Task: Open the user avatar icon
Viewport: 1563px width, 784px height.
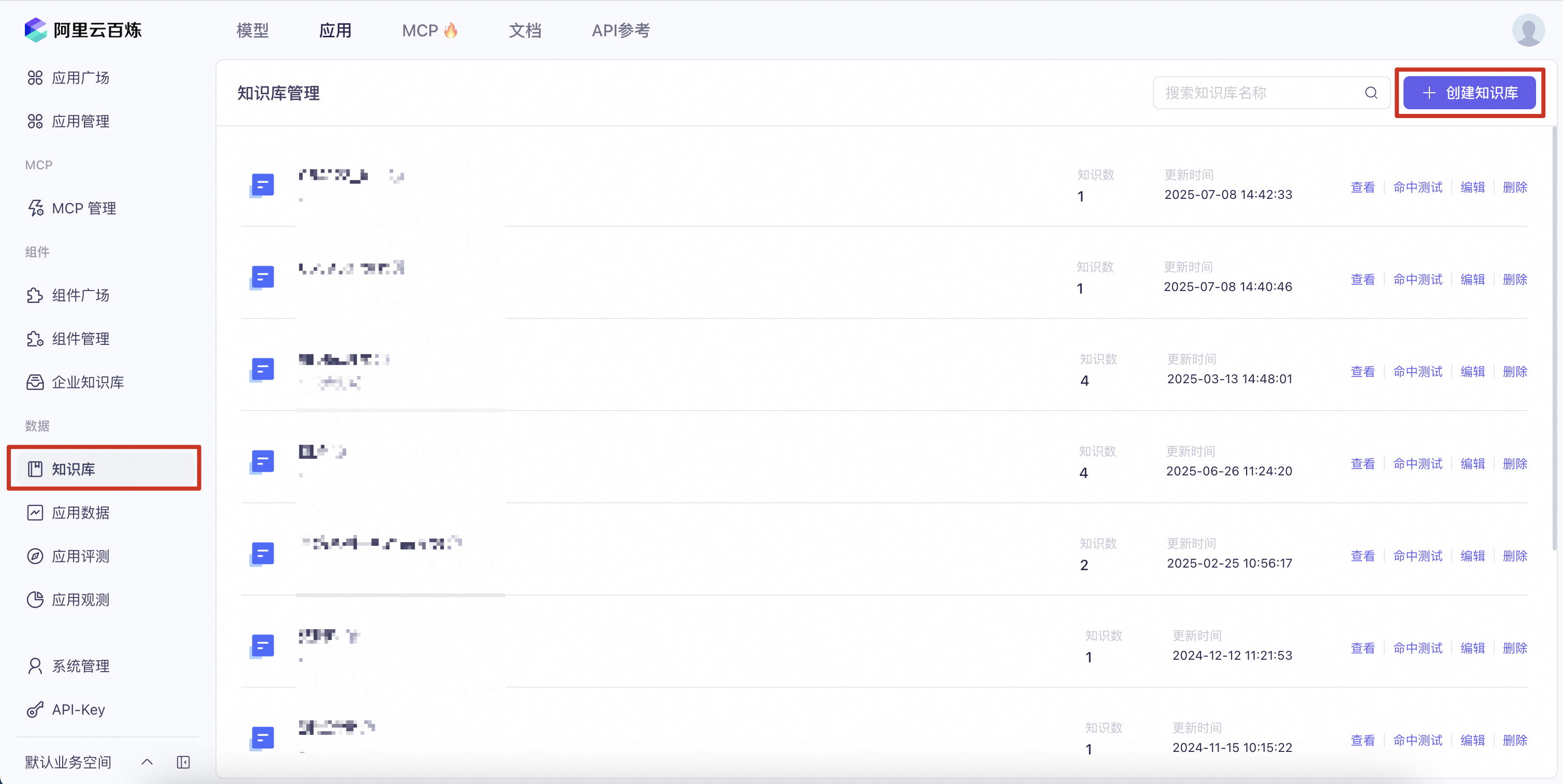Action: (1528, 30)
